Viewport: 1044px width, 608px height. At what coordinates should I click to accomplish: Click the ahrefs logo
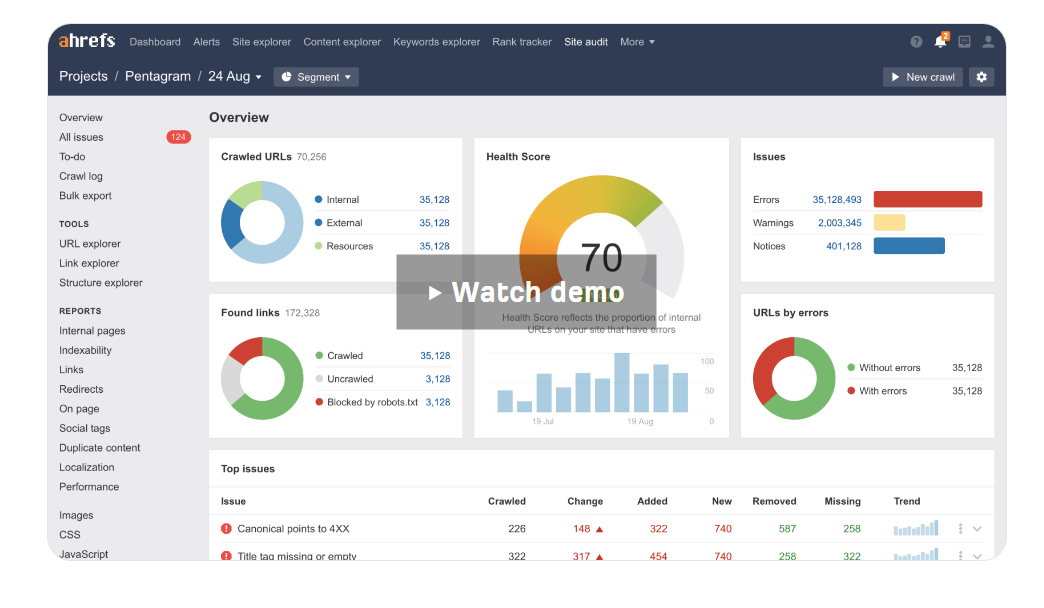pyautogui.click(x=87, y=41)
